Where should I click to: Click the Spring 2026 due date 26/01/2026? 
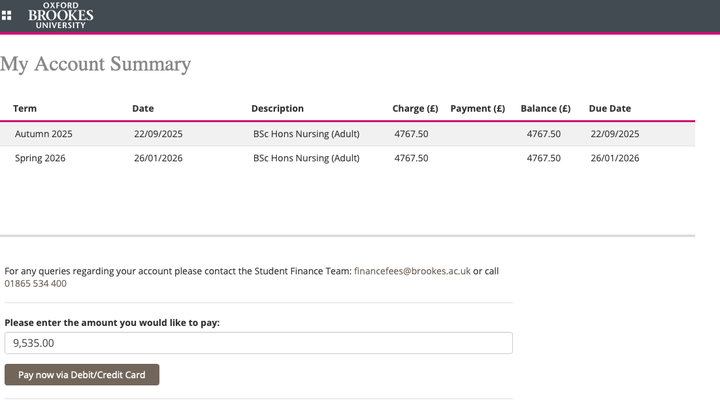[x=614, y=158]
